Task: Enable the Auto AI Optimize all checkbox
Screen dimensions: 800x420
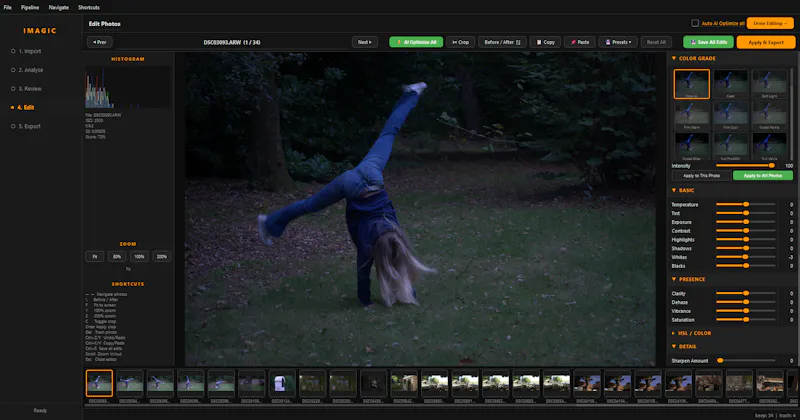Action: coord(695,23)
